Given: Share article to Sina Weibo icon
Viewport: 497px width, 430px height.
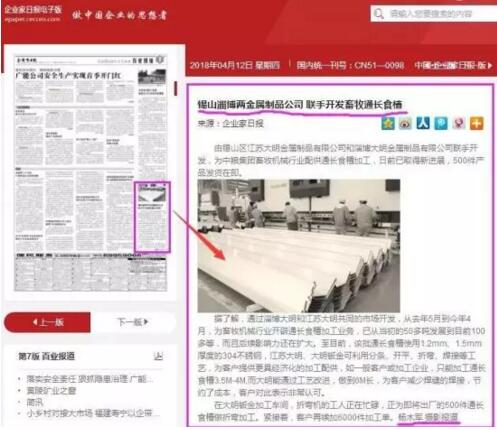Looking at the screenshot, I should coord(406,123).
